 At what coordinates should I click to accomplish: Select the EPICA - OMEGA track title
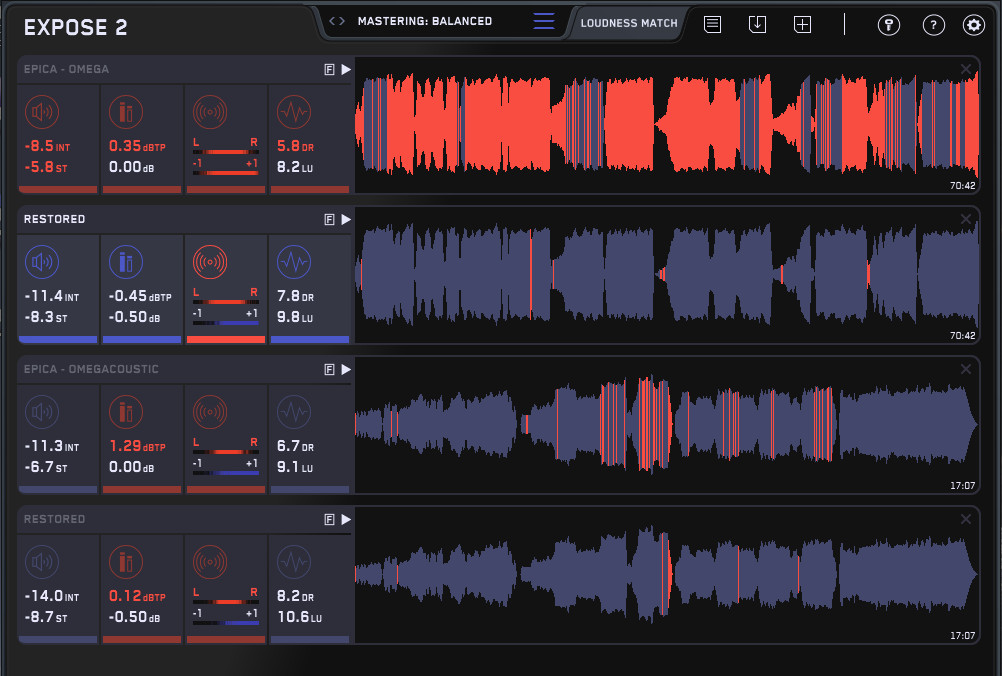pyautogui.click(x=66, y=69)
